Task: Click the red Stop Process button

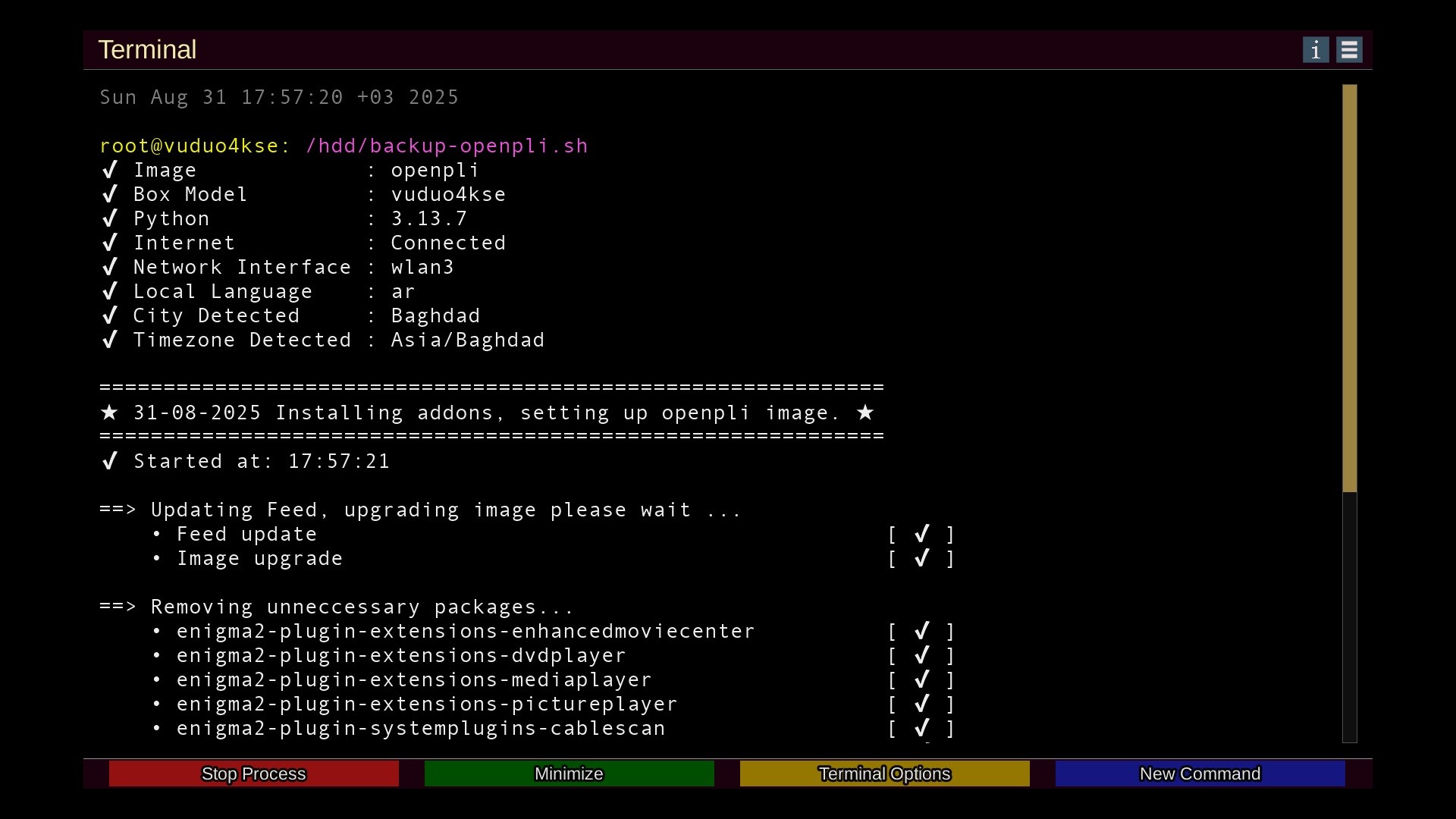Action: [x=254, y=773]
